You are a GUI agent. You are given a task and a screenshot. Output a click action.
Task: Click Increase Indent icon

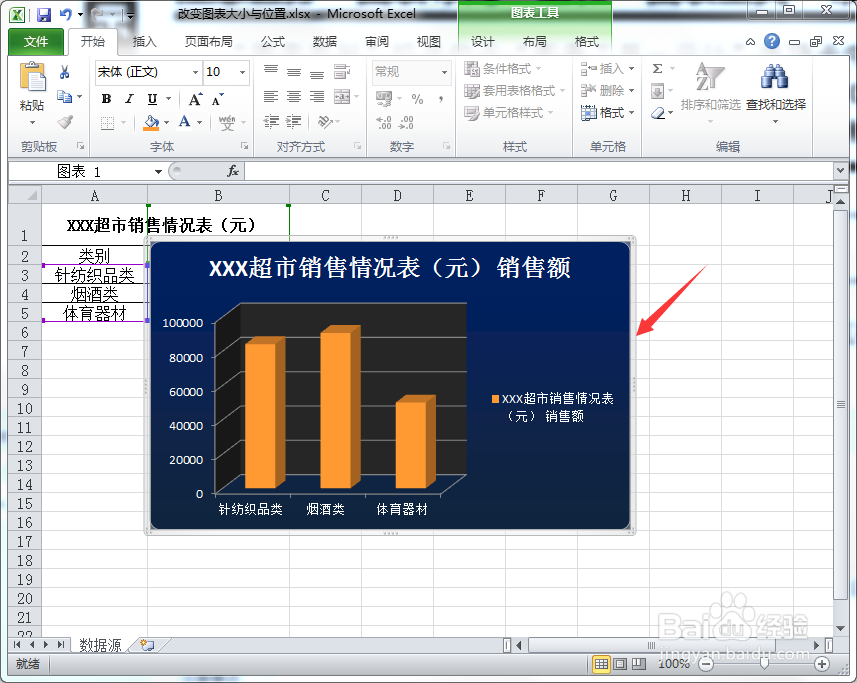pos(294,121)
